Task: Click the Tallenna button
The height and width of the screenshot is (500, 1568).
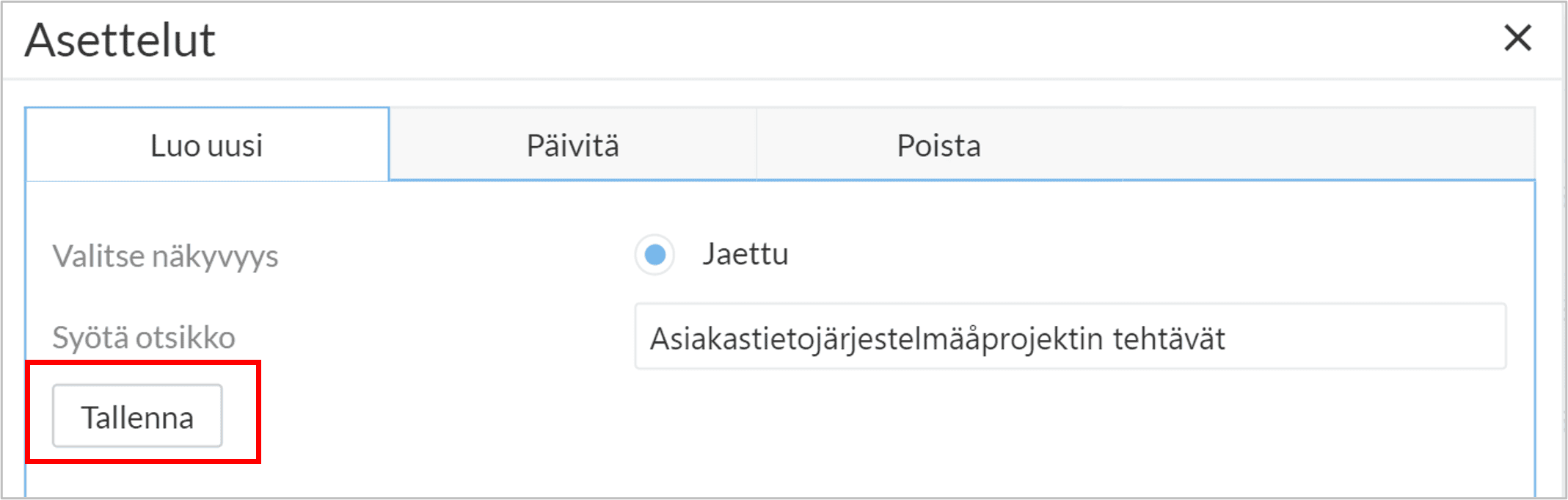Action: tap(137, 416)
